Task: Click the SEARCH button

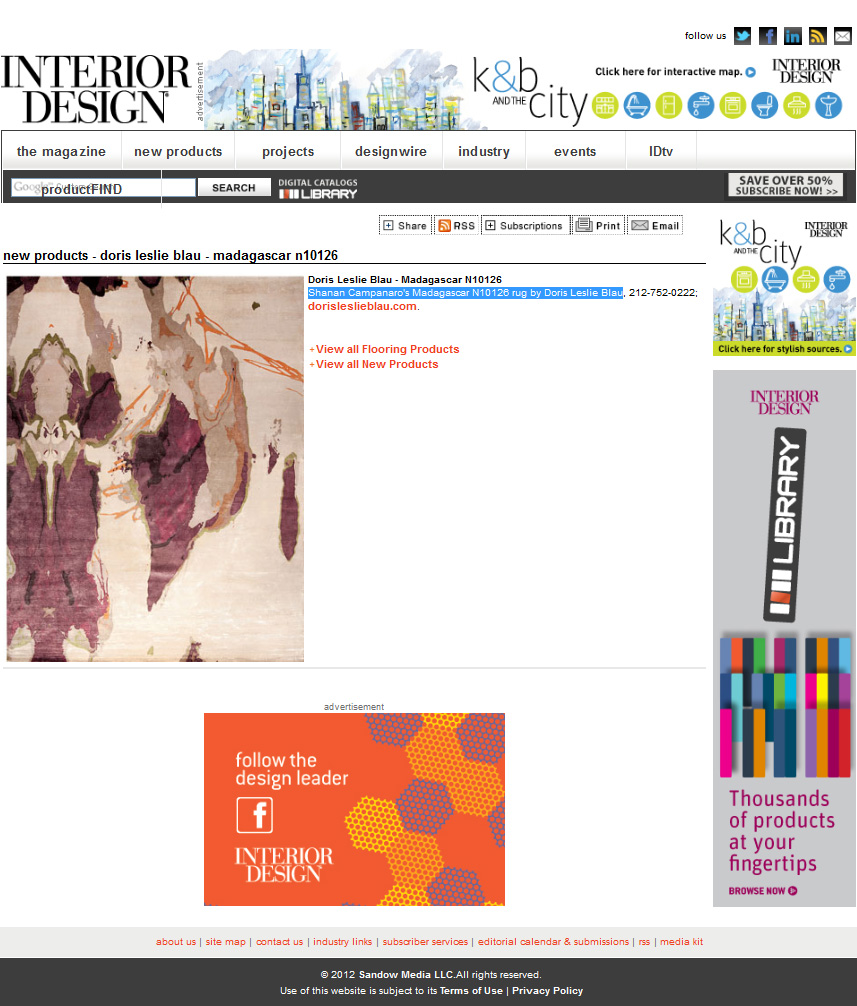Action: [x=234, y=187]
